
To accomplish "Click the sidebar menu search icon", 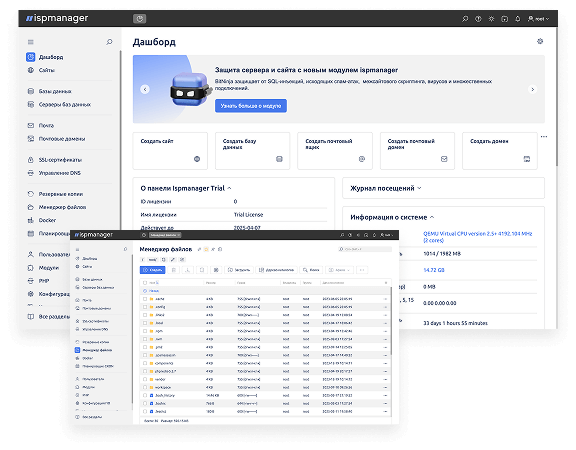I will [109, 42].
